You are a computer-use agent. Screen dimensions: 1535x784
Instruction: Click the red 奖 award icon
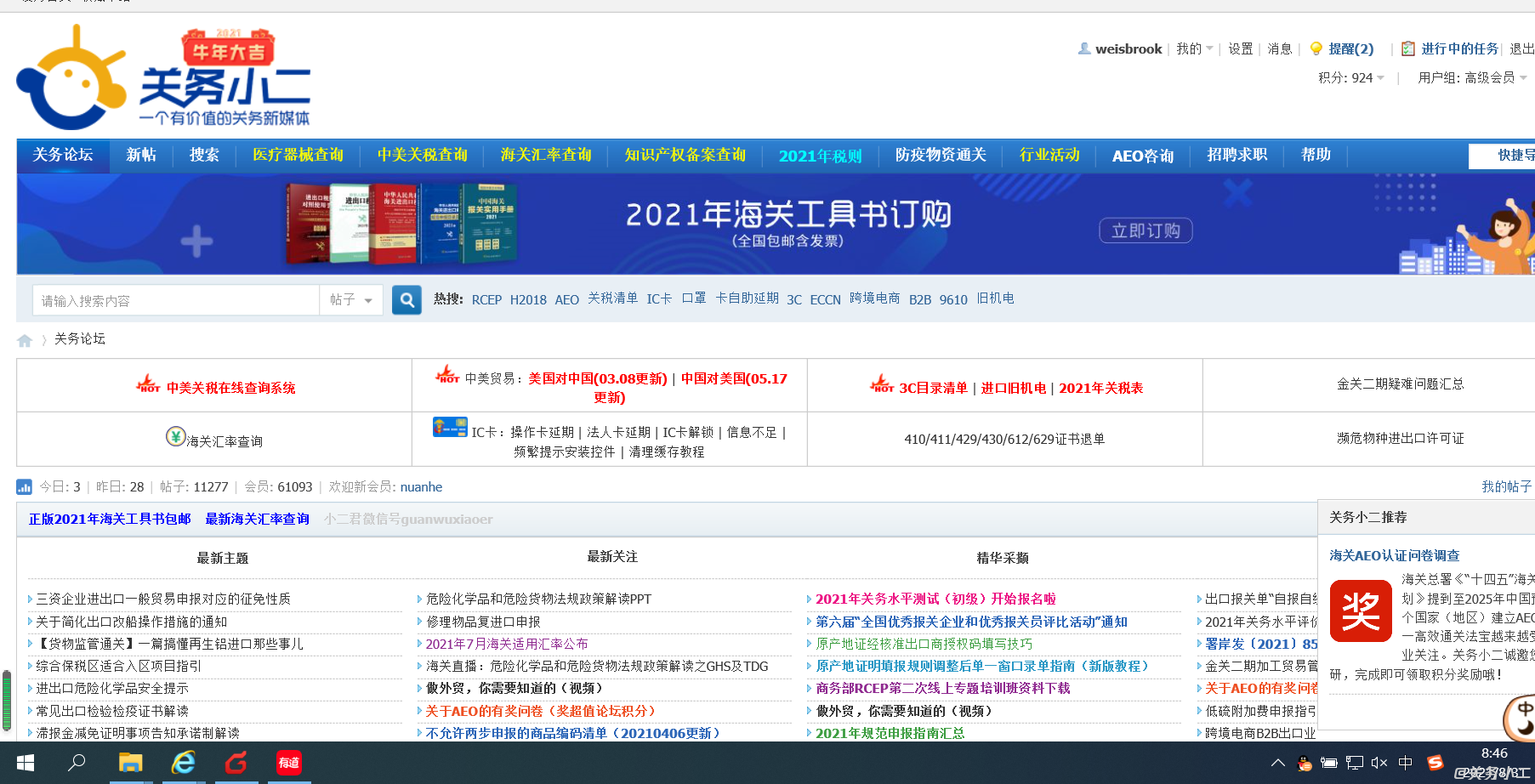tap(1361, 611)
